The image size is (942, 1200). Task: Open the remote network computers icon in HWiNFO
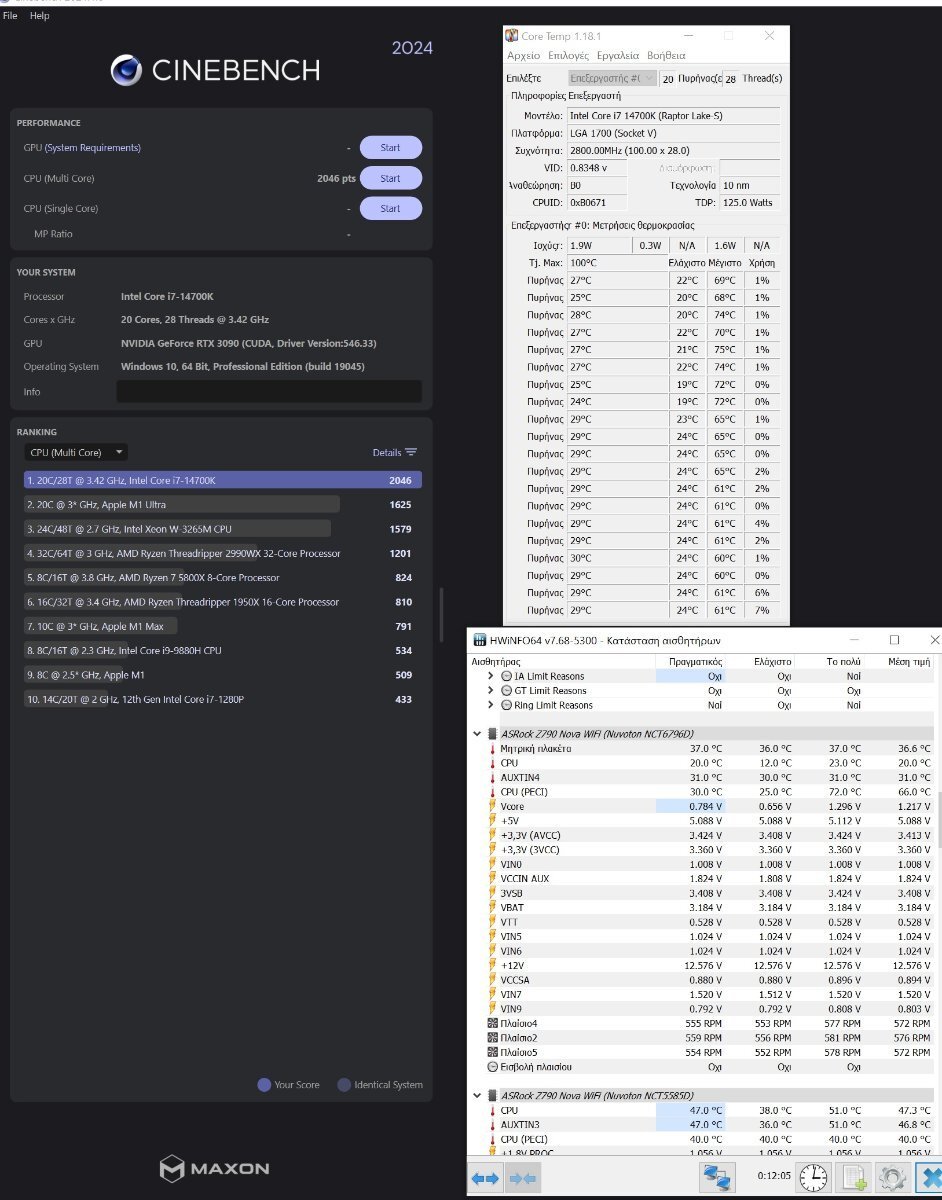(x=716, y=1177)
